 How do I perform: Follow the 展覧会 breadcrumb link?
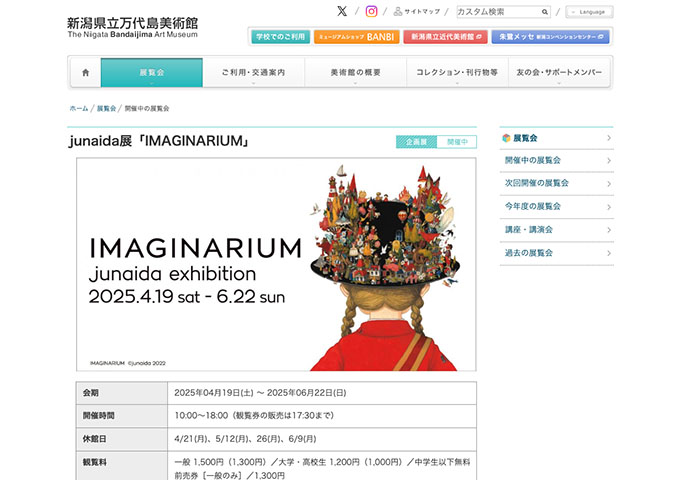tap(106, 108)
